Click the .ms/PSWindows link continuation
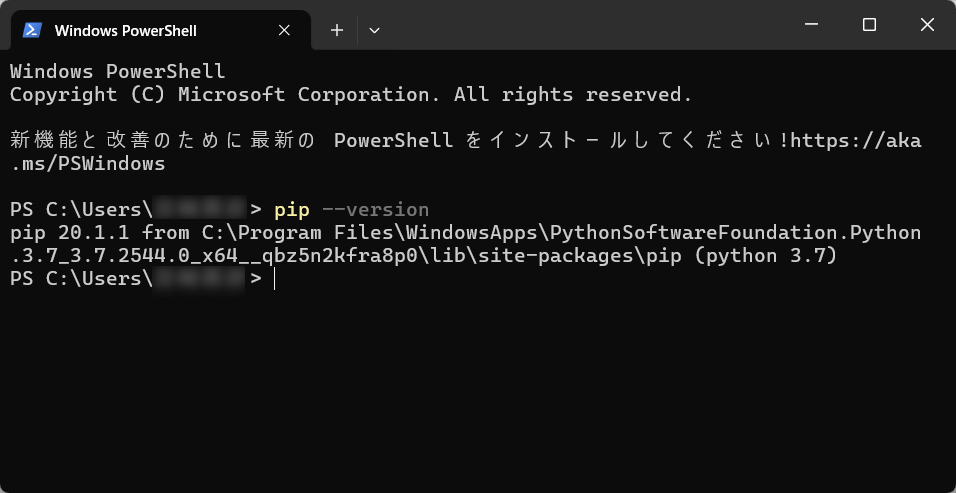956x493 pixels. [88, 164]
